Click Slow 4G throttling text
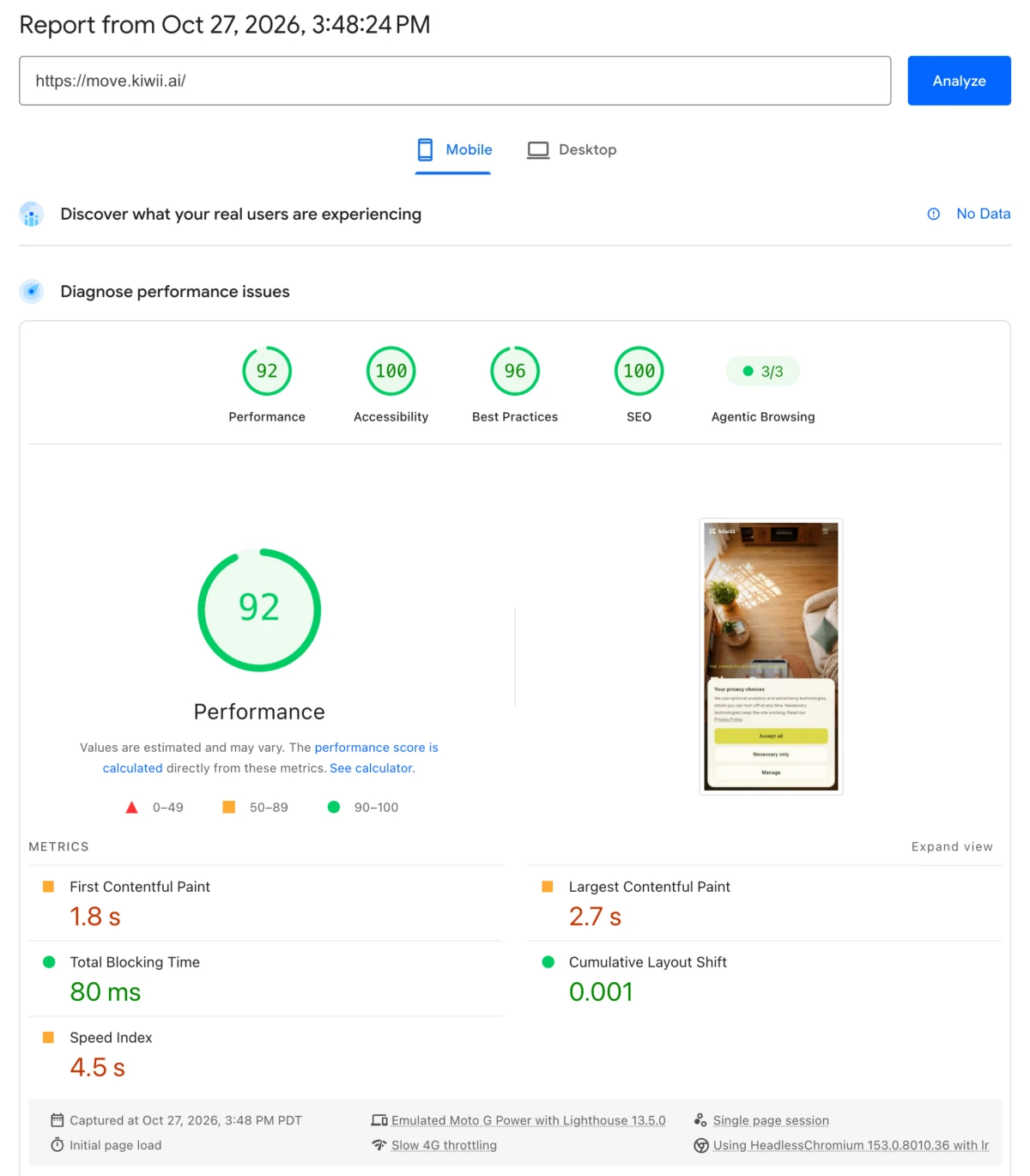This screenshot has height=1176, width=1030. (444, 1145)
